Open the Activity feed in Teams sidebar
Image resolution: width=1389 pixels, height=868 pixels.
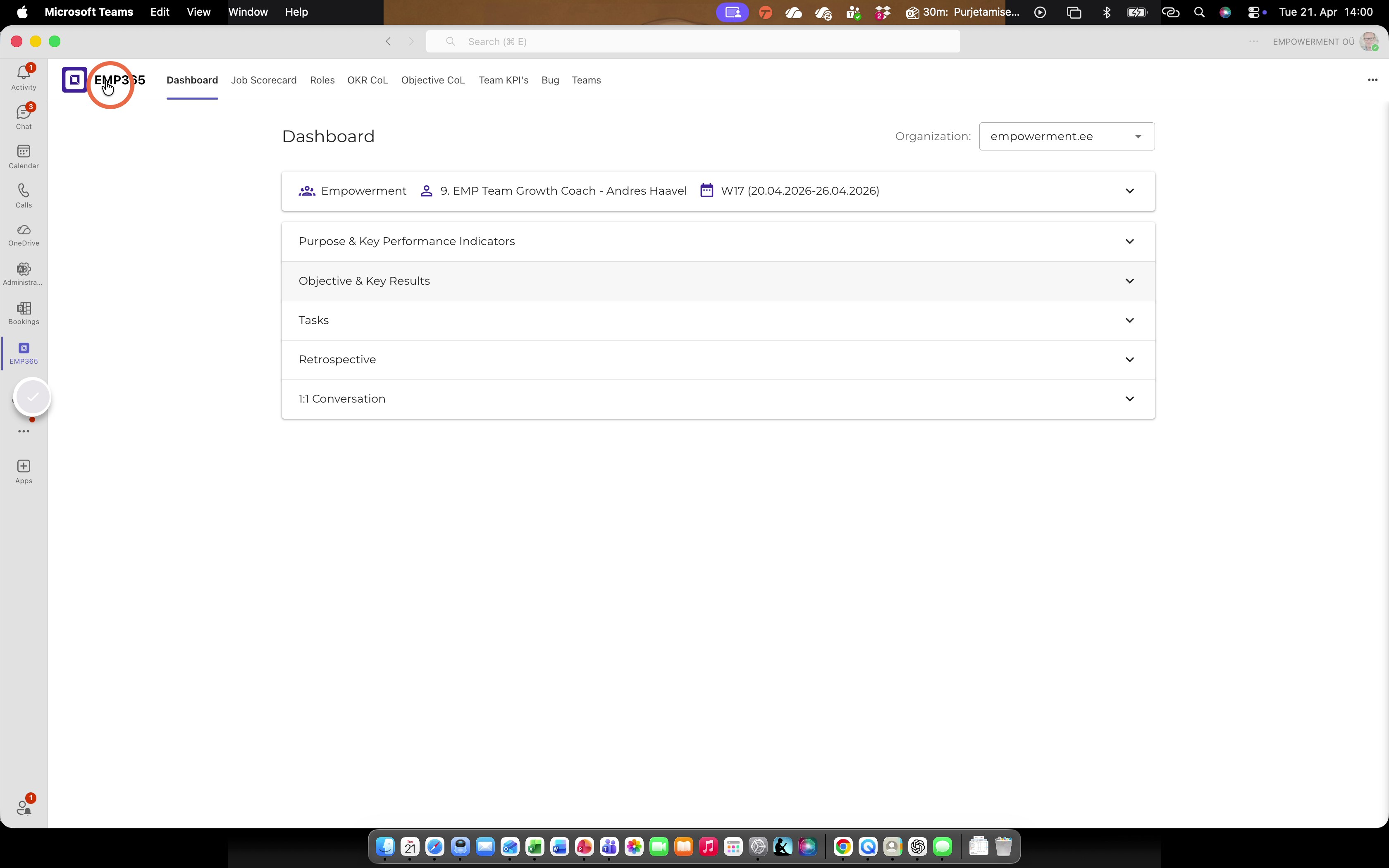pos(24,78)
